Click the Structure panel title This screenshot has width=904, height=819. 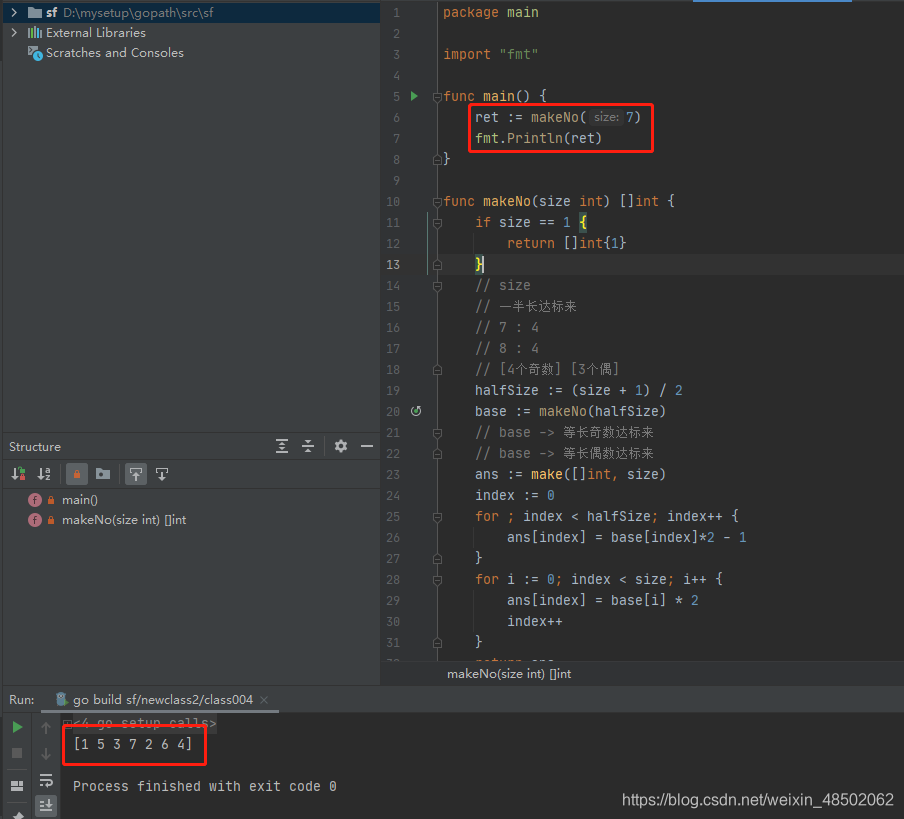[35, 447]
